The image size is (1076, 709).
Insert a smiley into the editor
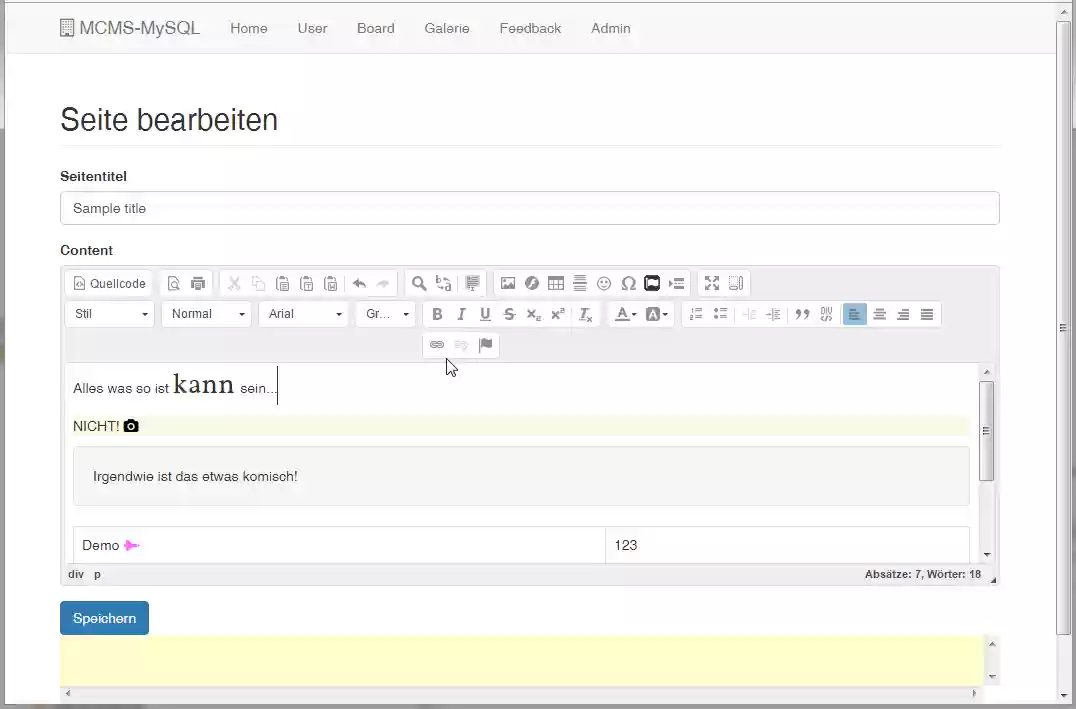[604, 283]
